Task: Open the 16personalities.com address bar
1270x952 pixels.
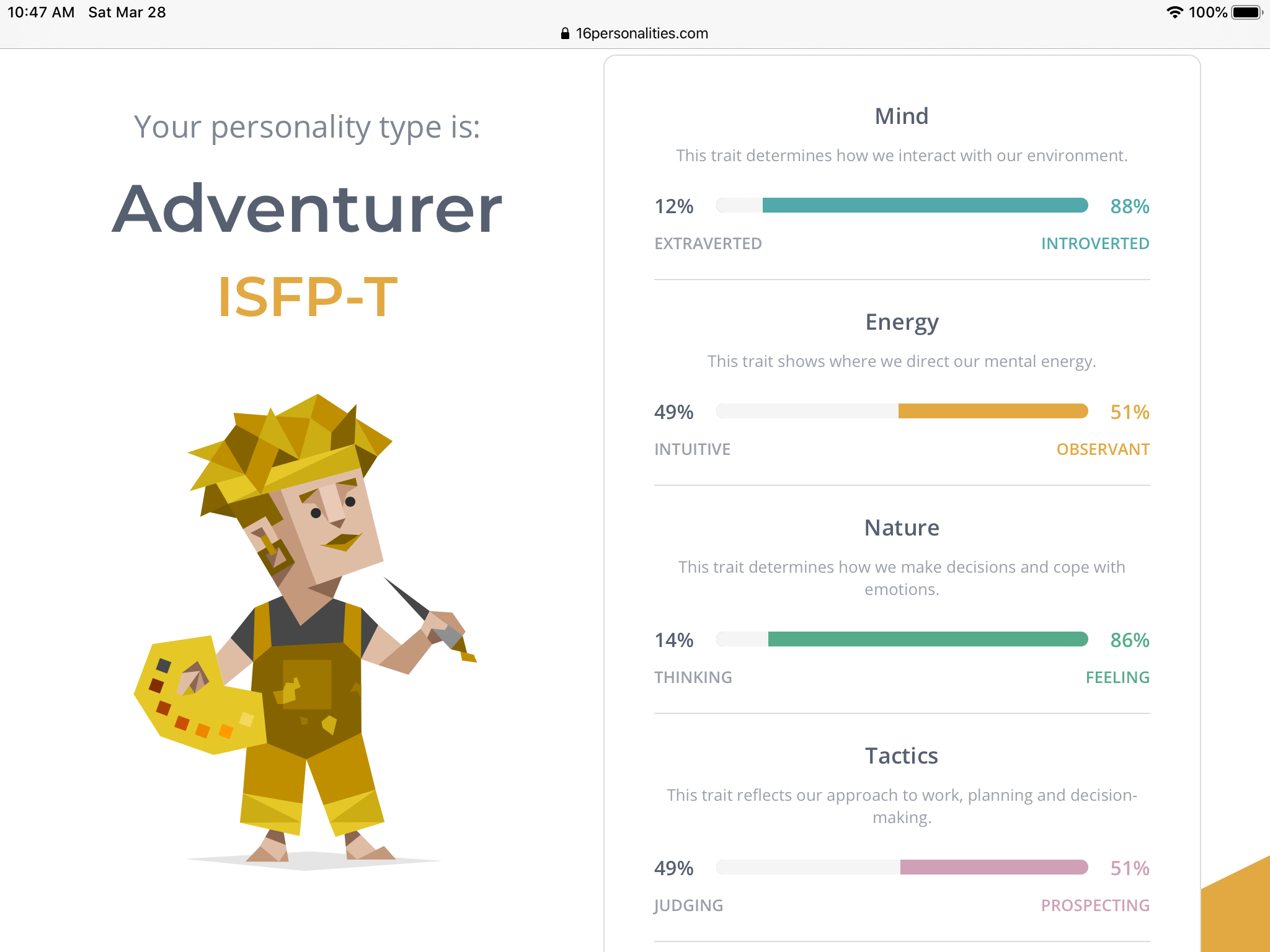Action: click(634, 33)
